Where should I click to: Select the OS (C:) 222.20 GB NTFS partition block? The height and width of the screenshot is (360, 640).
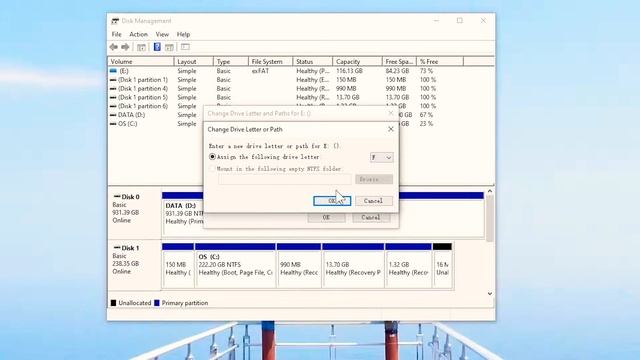click(235, 265)
